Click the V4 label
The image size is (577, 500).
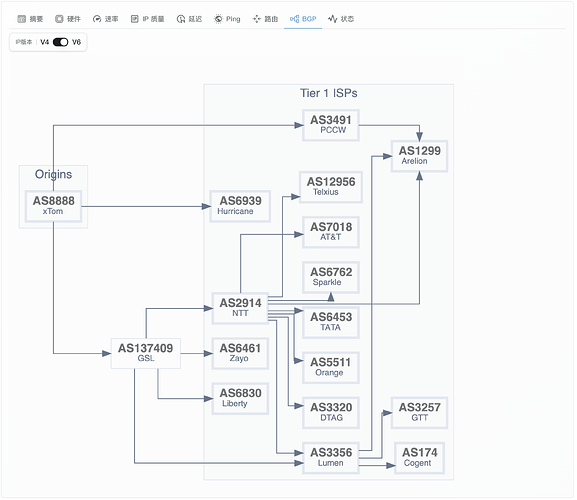click(45, 42)
